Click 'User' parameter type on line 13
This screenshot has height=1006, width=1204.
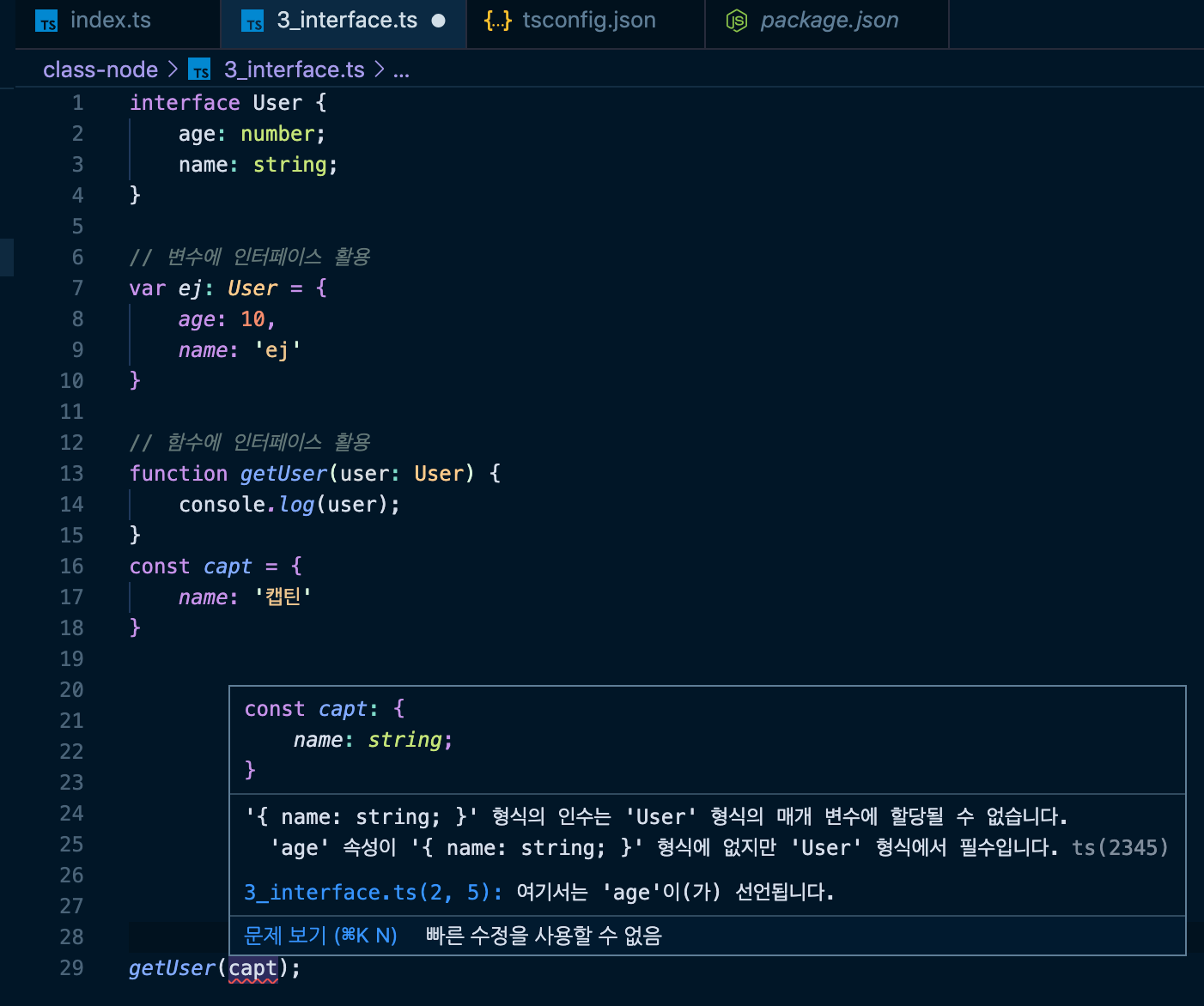438,474
